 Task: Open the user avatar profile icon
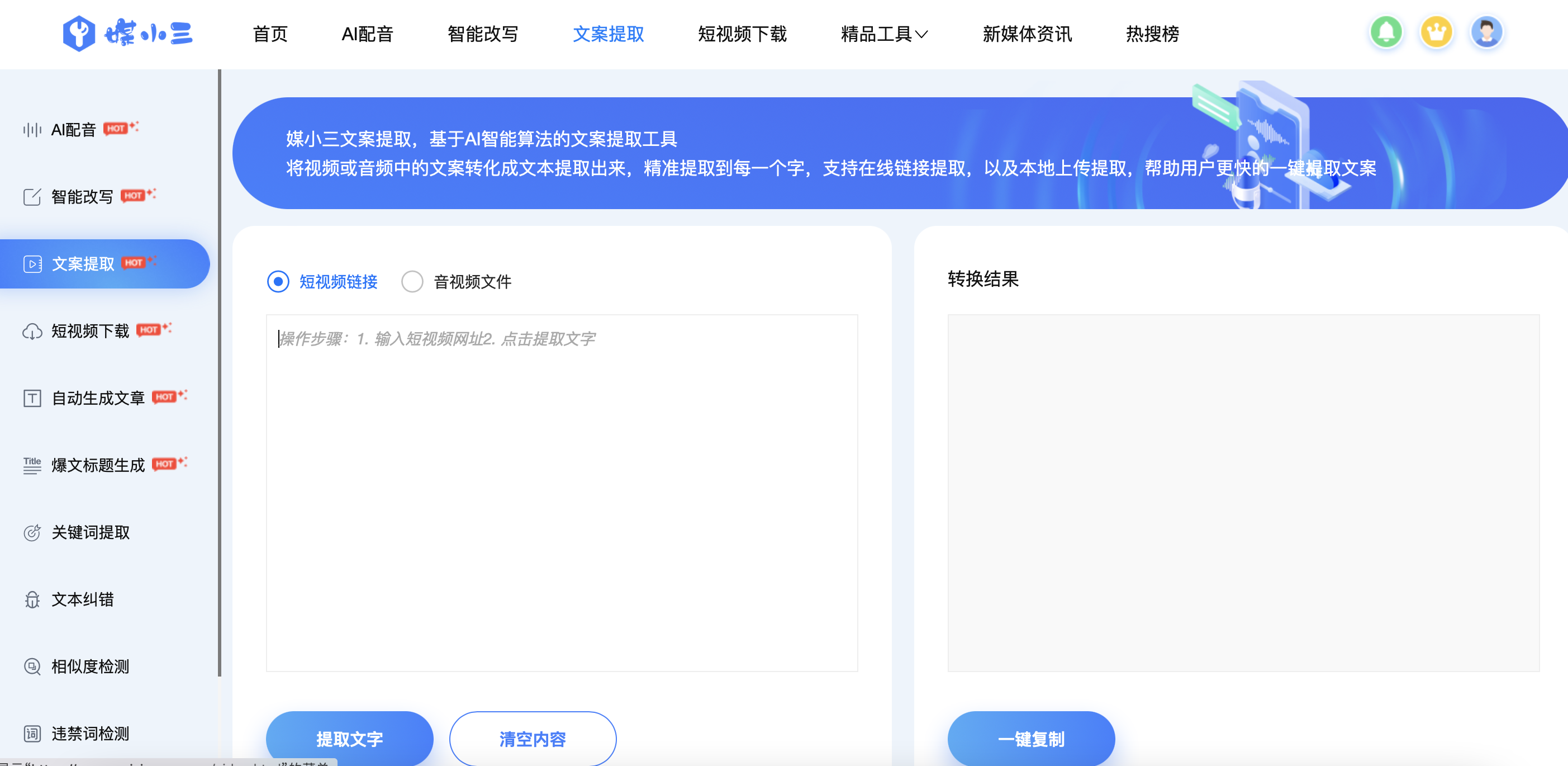(1486, 32)
